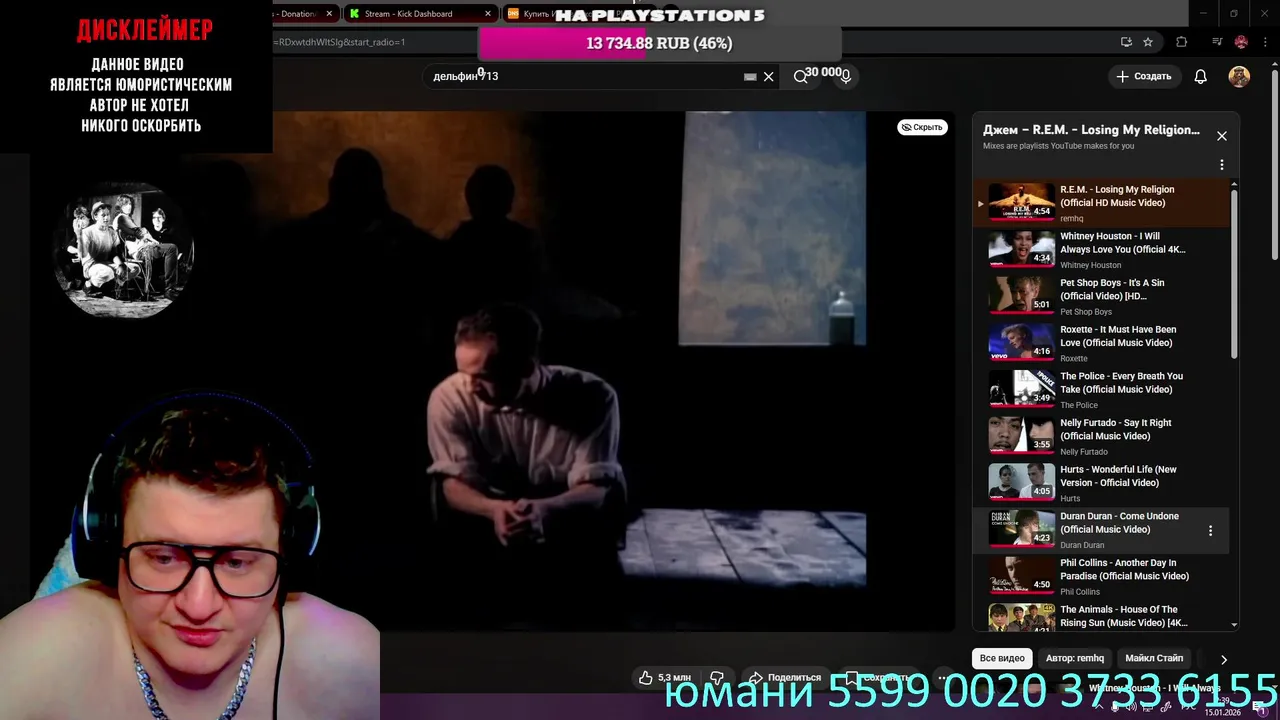Open the browser media control icon
1280x720 pixels.
(1217, 42)
